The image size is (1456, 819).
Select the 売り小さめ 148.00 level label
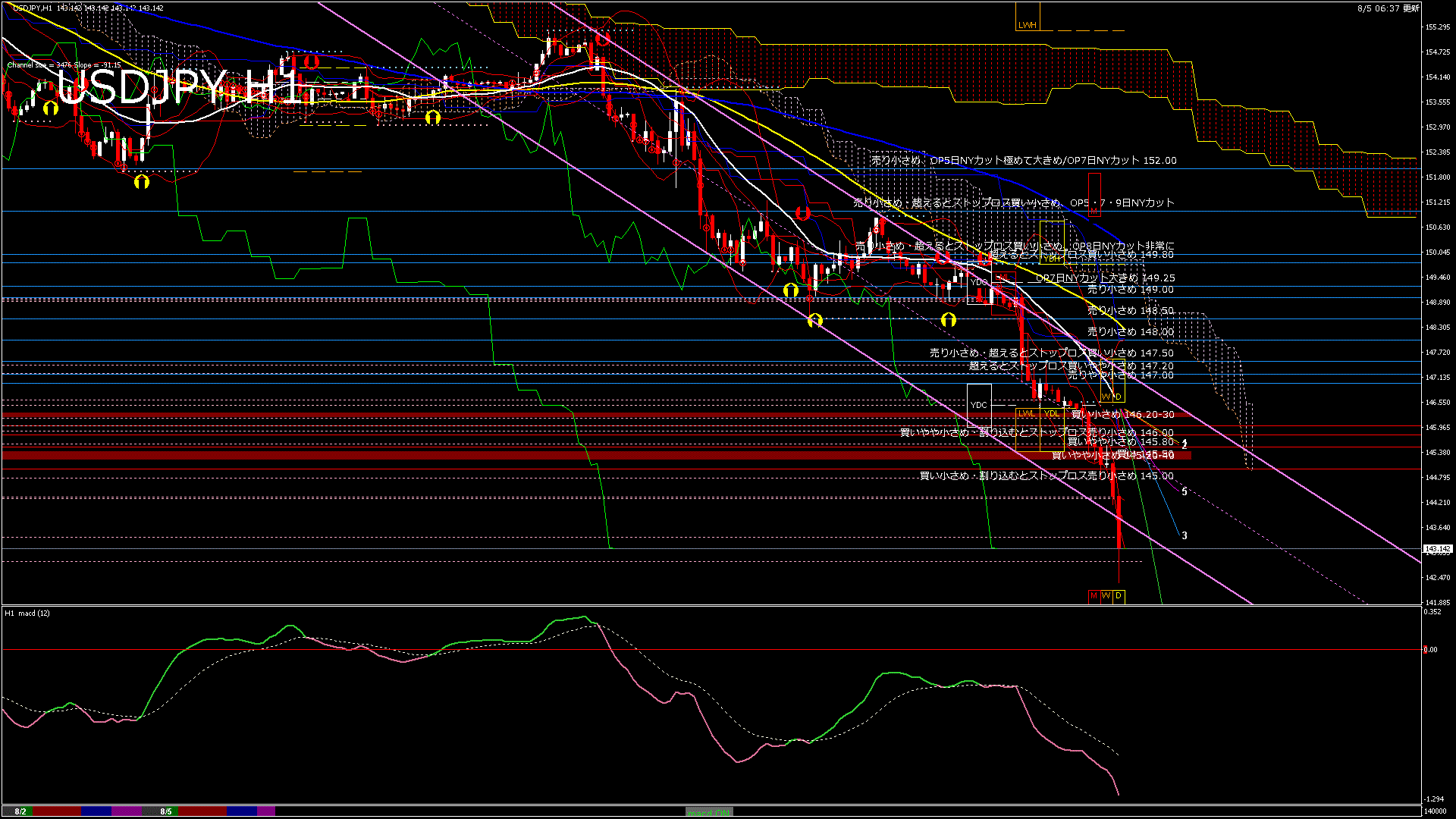1130,332
